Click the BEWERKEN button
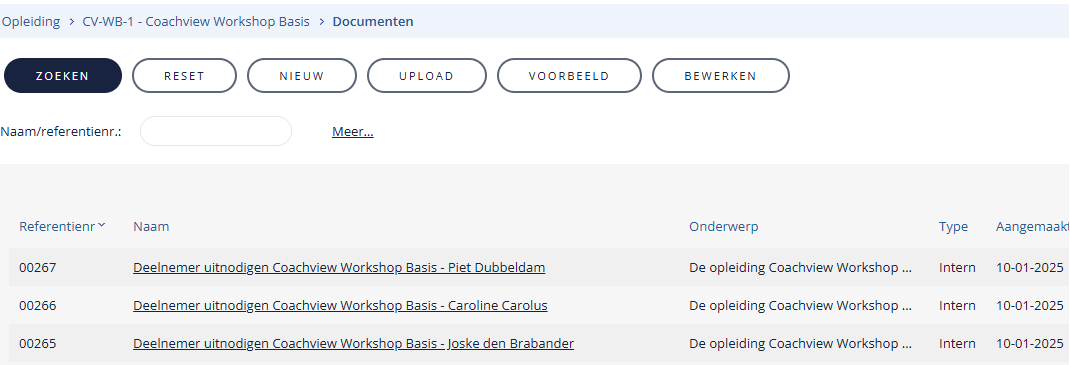1070x365 pixels. click(721, 76)
